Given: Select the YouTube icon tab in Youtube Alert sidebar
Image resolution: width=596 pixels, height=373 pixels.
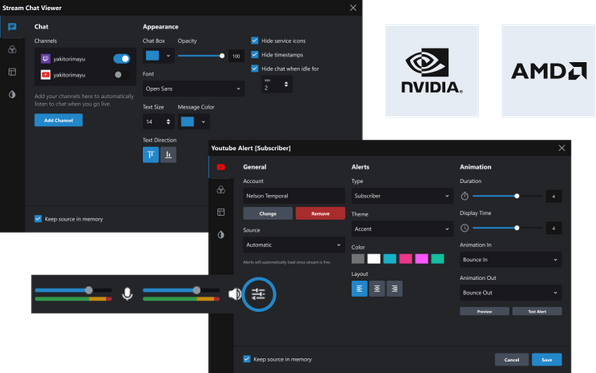Looking at the screenshot, I should click(221, 167).
